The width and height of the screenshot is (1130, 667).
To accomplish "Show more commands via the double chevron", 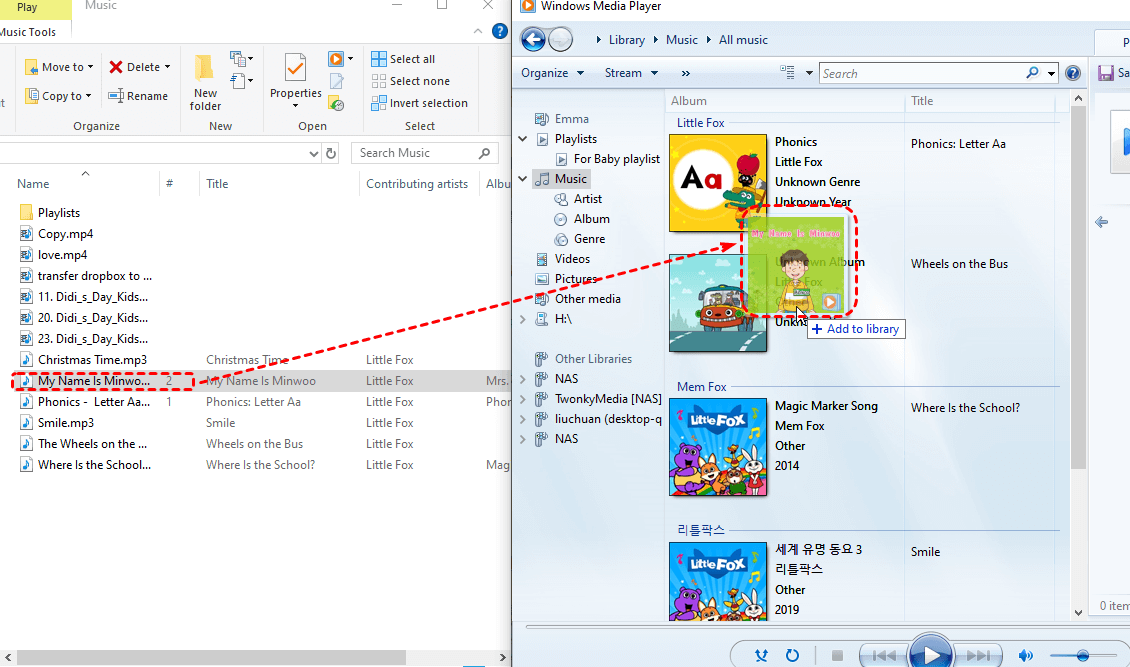I will (685, 73).
